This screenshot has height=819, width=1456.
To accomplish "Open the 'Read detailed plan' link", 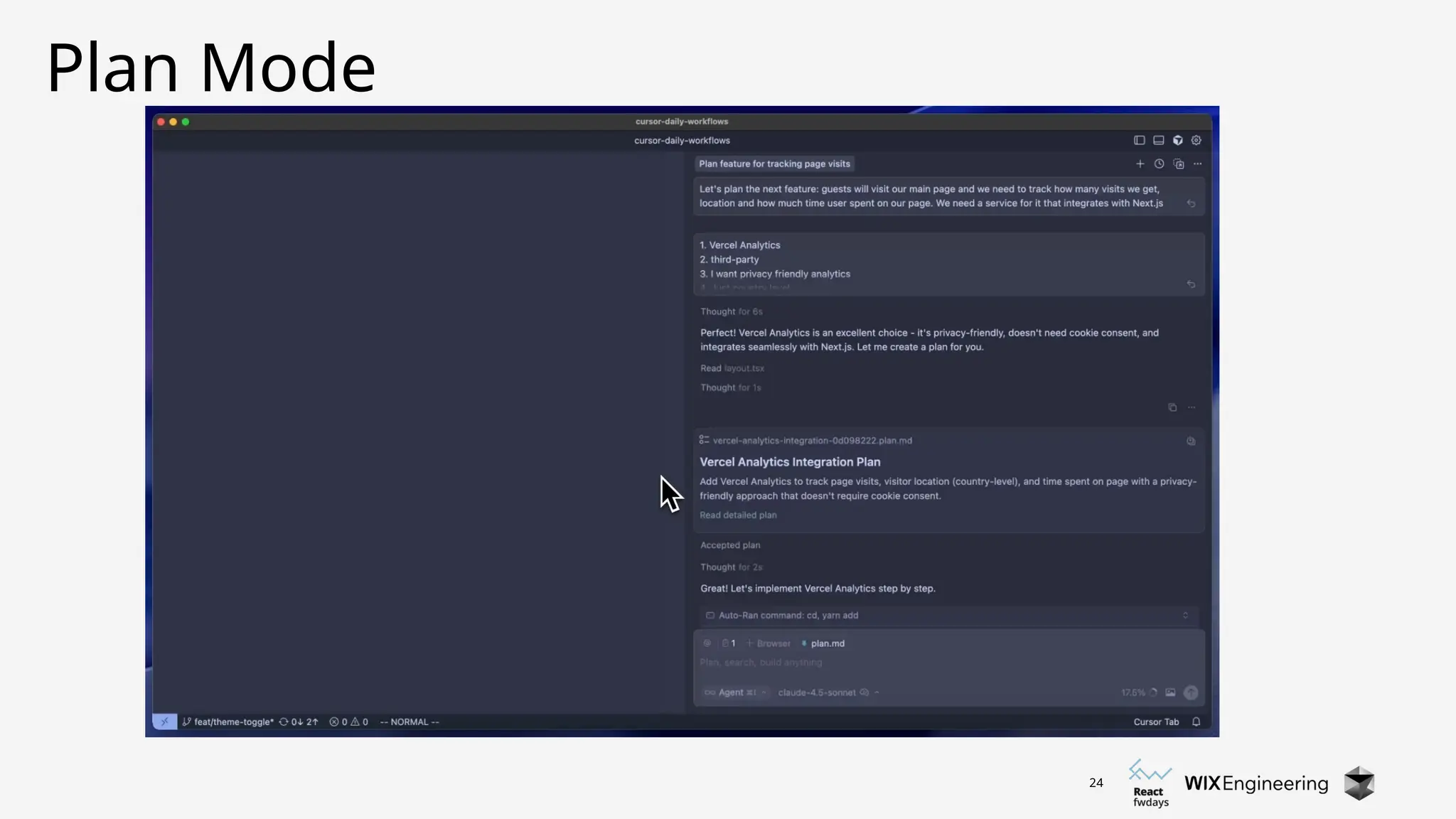I will pyautogui.click(x=738, y=515).
